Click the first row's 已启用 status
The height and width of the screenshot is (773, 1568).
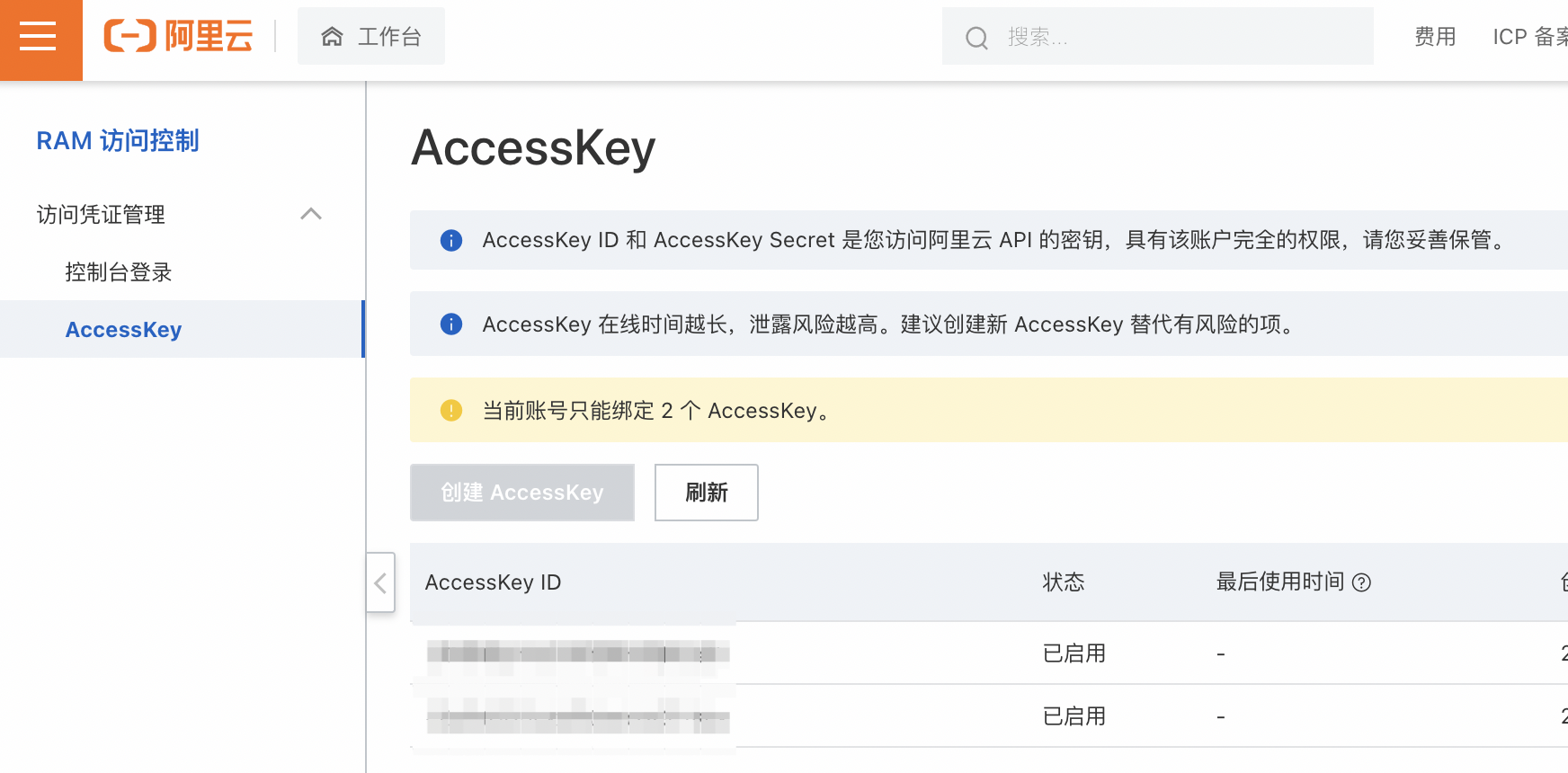point(1073,653)
